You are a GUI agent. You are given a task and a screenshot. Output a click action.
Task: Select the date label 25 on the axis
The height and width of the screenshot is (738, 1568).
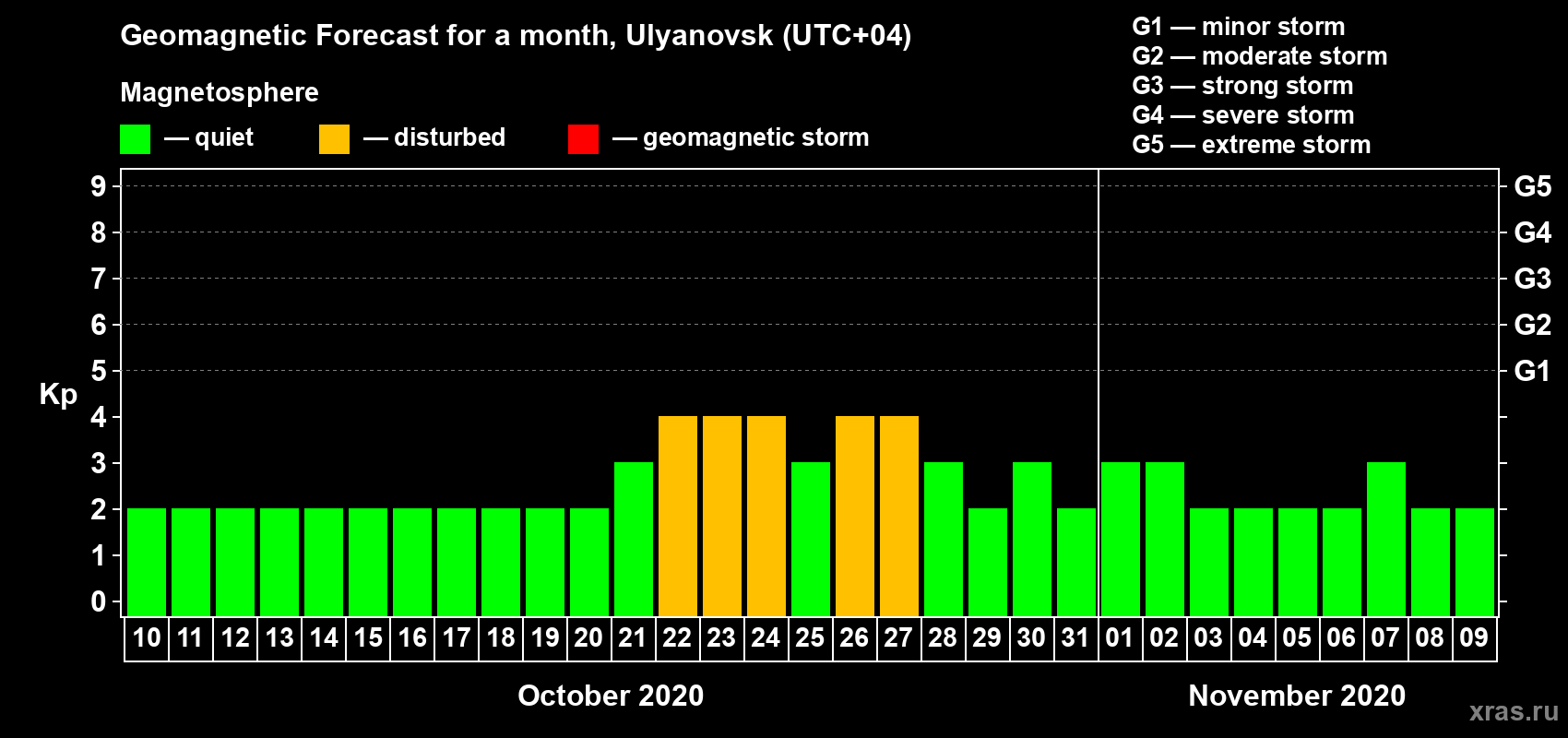pyautogui.click(x=810, y=637)
